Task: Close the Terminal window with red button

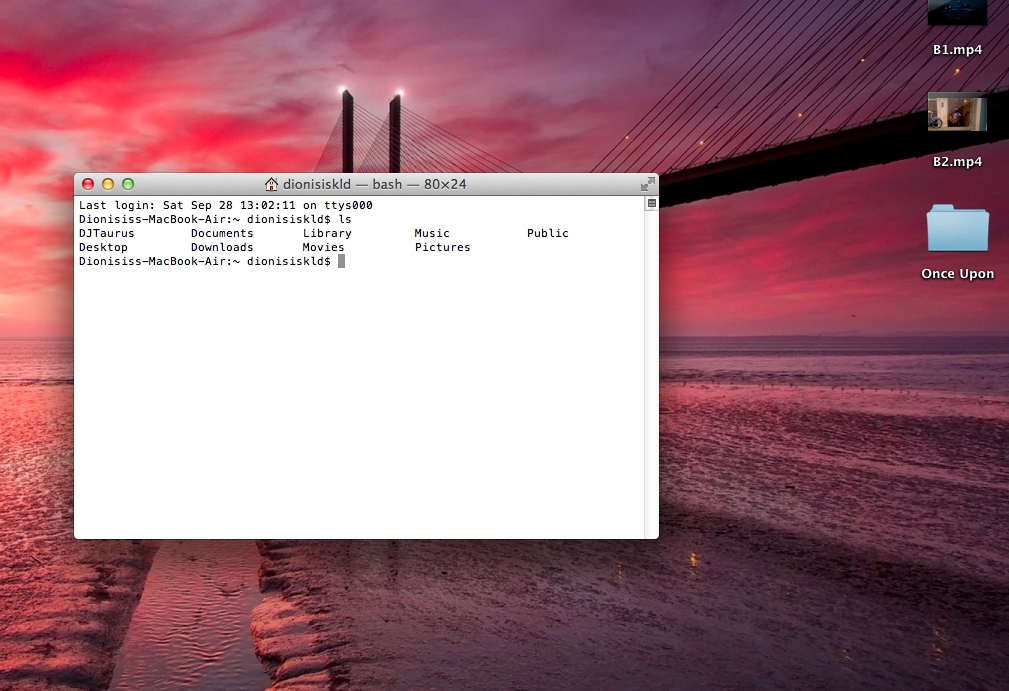Action: click(88, 184)
